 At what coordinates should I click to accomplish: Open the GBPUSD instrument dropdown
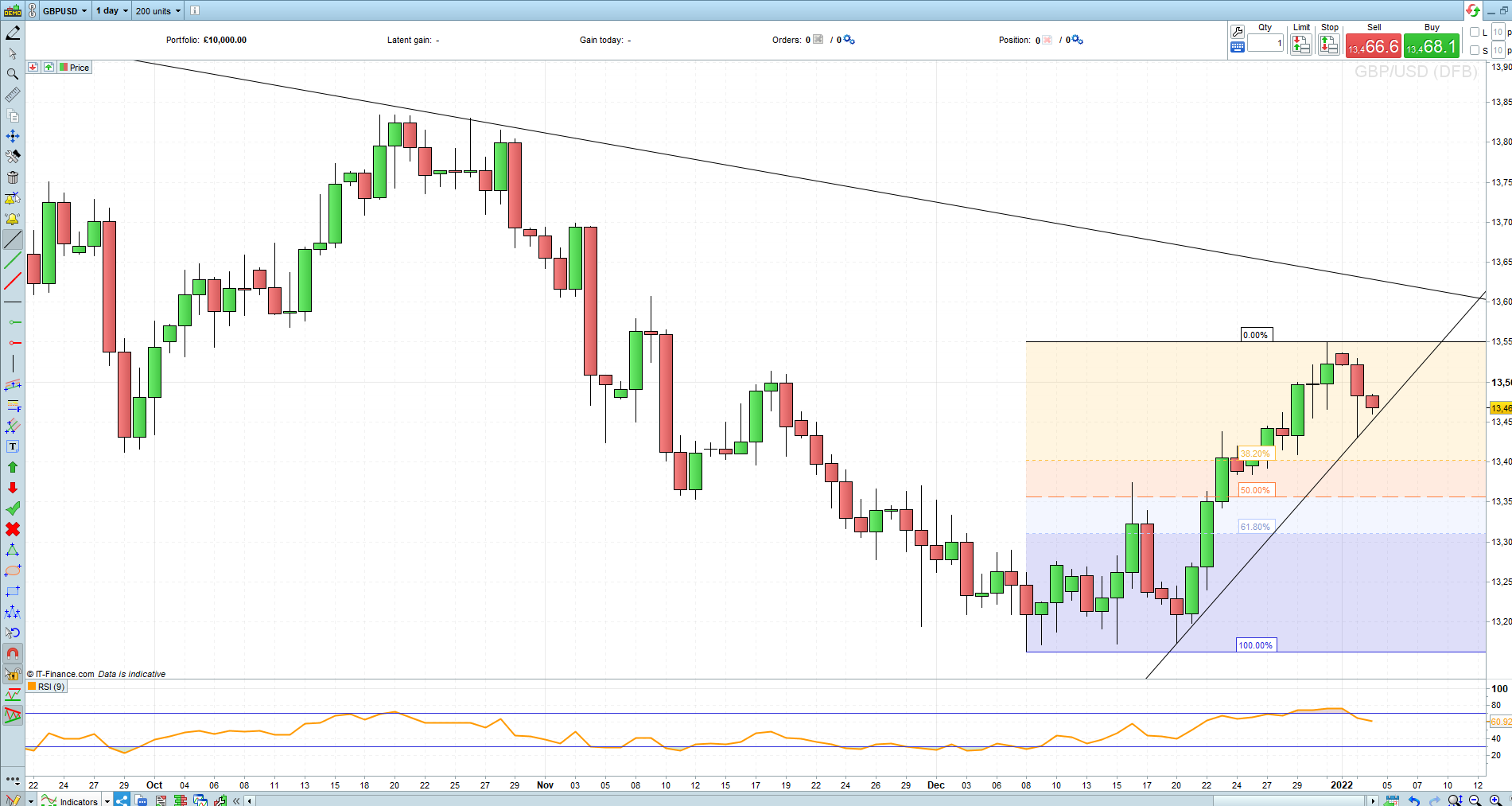tap(64, 11)
